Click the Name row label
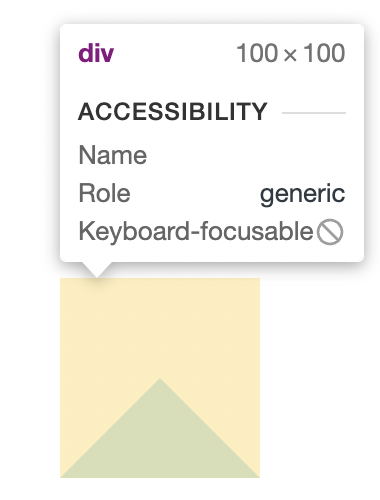This screenshot has height=500, width=380. [x=113, y=155]
